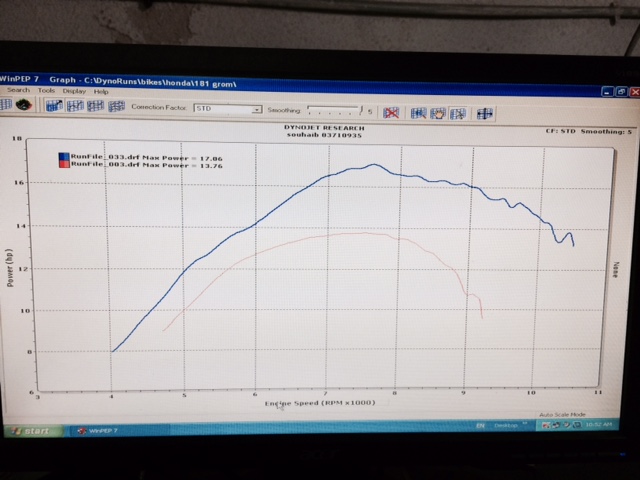Open the Correction Factor STD dropdown
640x480 pixels.
(x=228, y=109)
